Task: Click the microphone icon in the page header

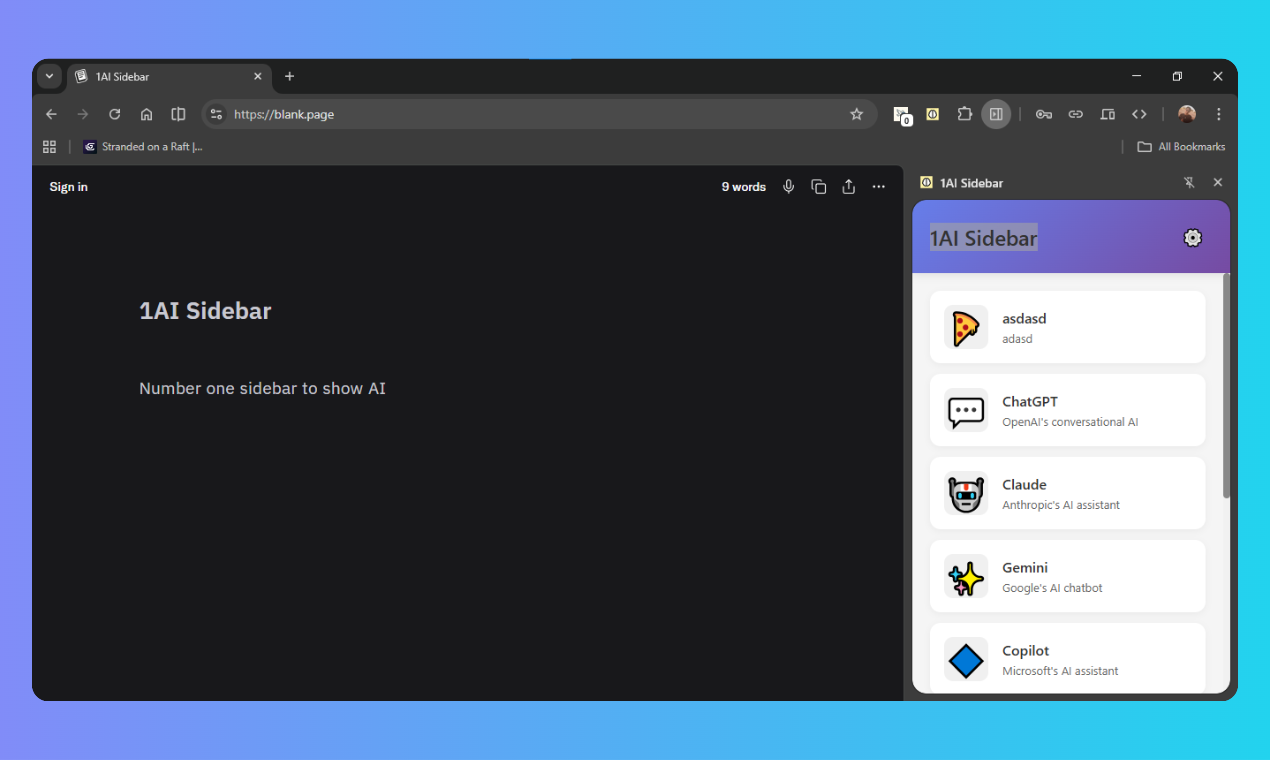Action: tap(788, 187)
